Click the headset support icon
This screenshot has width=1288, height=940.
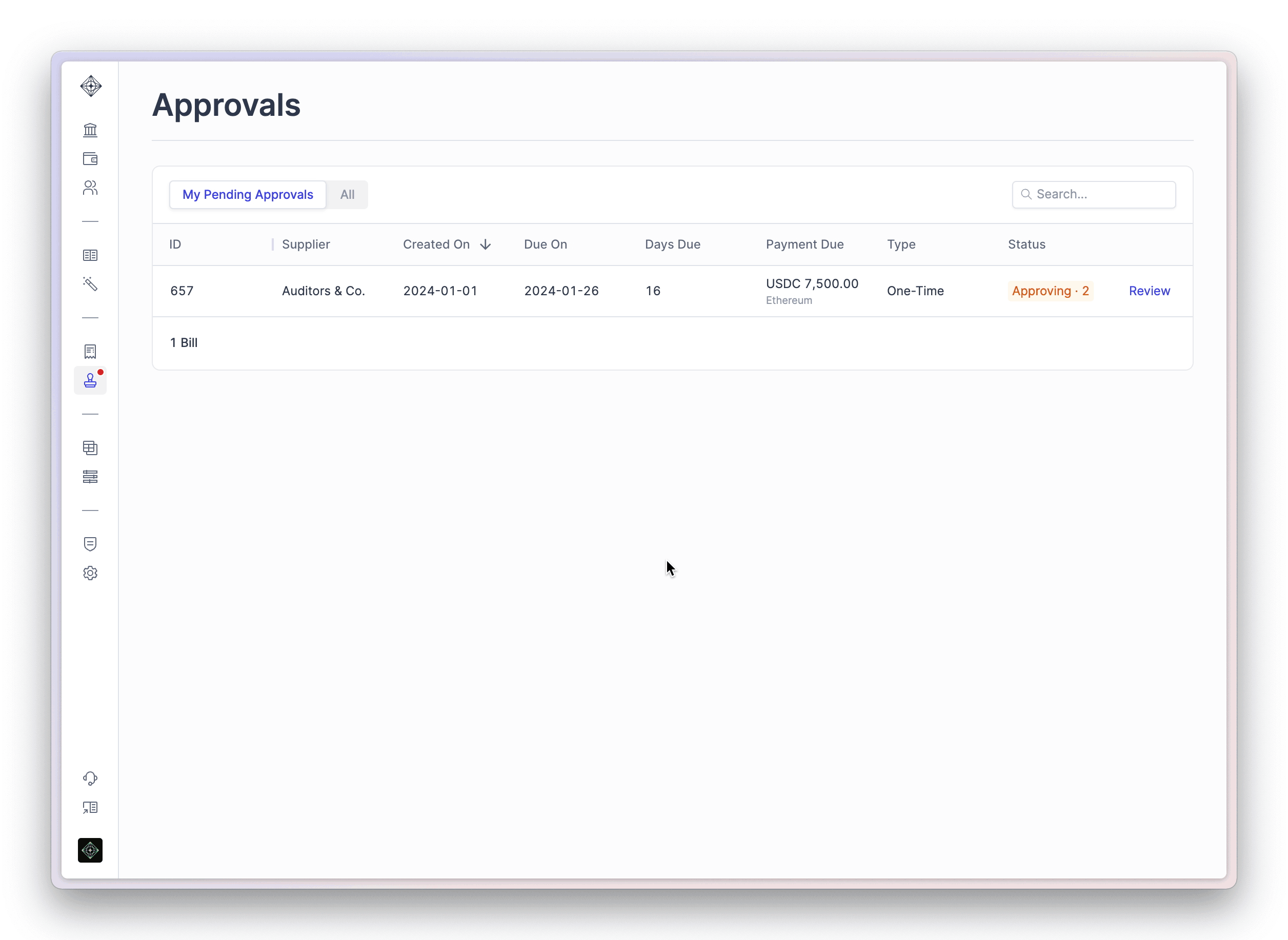90,779
